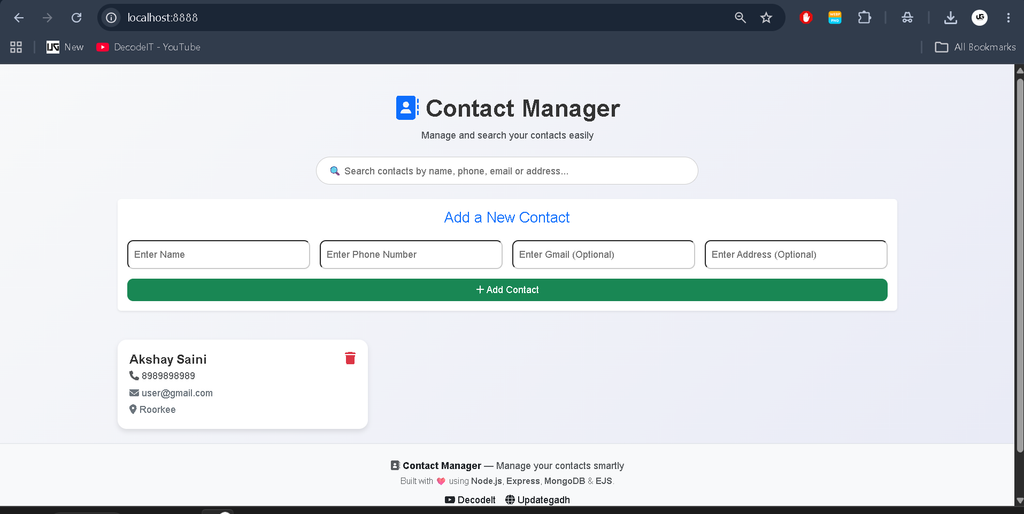The height and width of the screenshot is (514, 1024).
Task: Click the Enter Gmail (Optional) field
Action: click(603, 254)
